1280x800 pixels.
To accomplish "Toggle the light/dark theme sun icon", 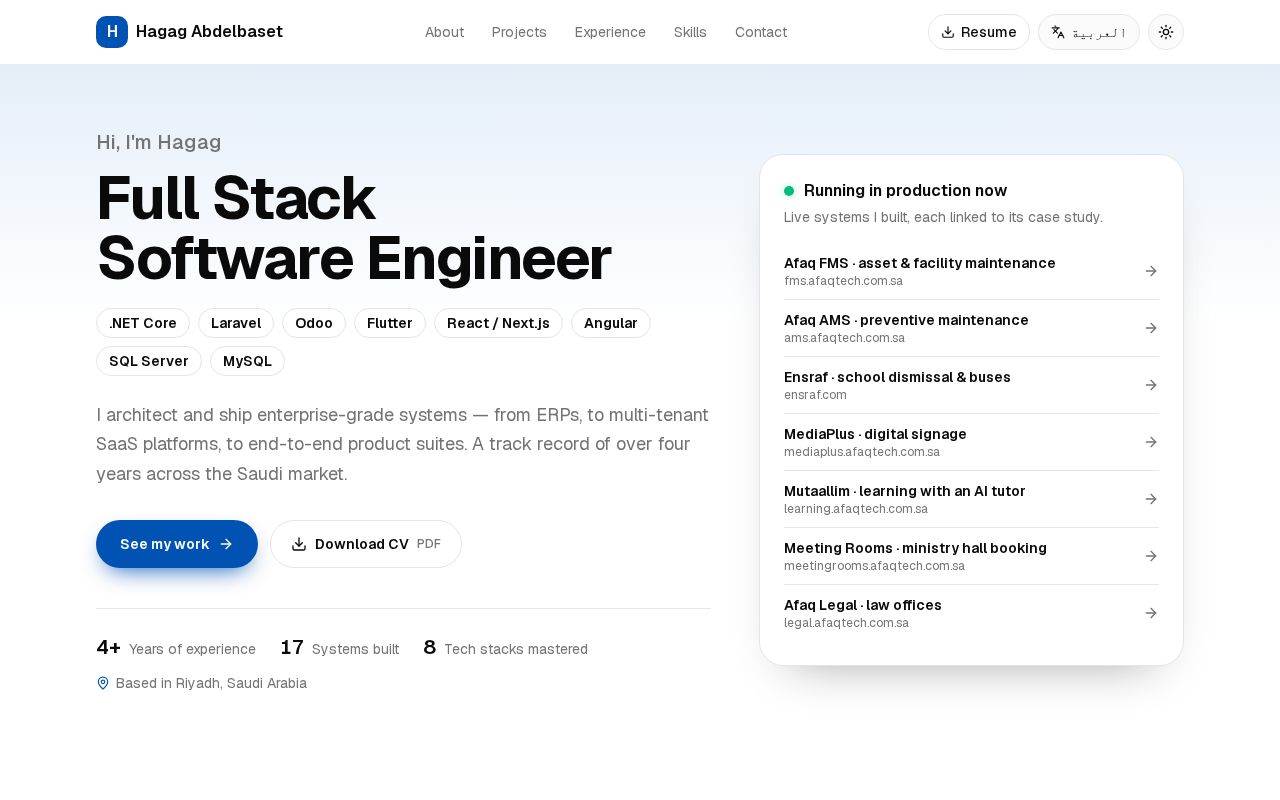I will [1166, 32].
